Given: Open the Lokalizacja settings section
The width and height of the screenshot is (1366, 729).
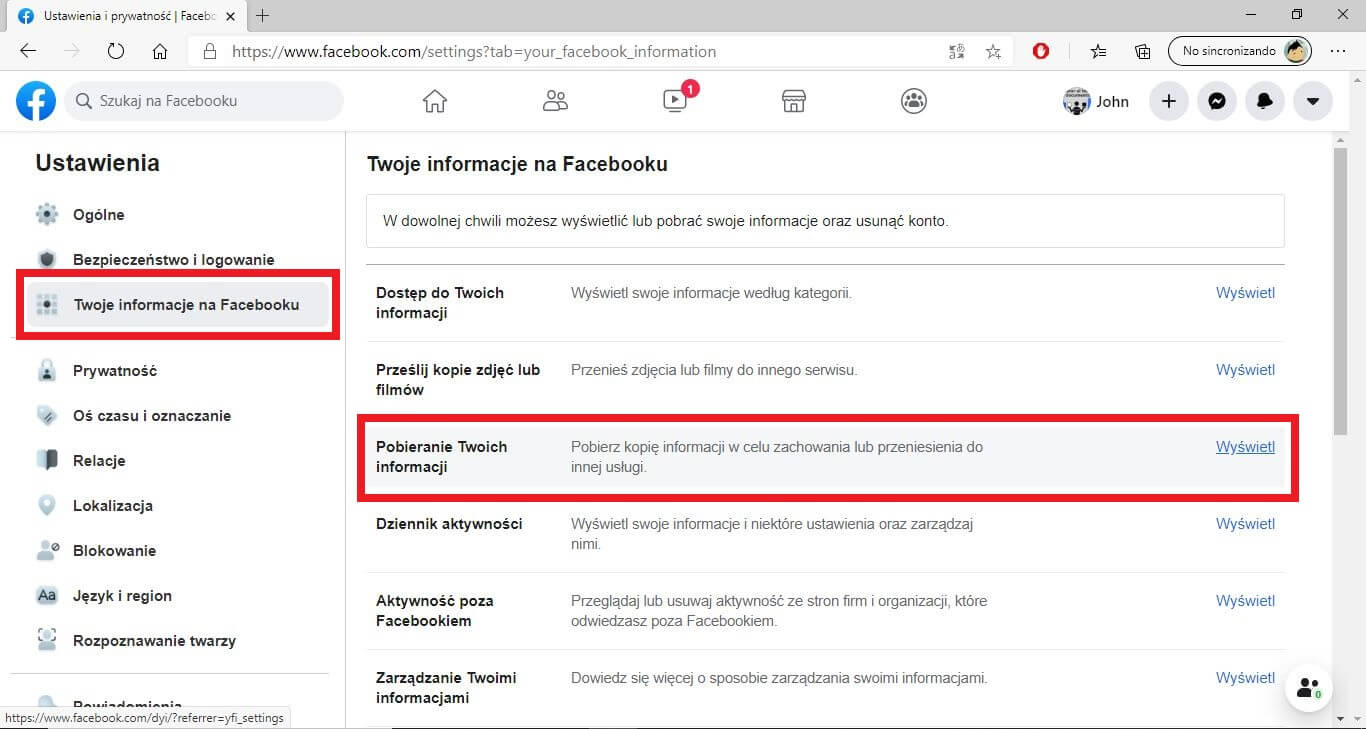Looking at the screenshot, I should pos(113,506).
